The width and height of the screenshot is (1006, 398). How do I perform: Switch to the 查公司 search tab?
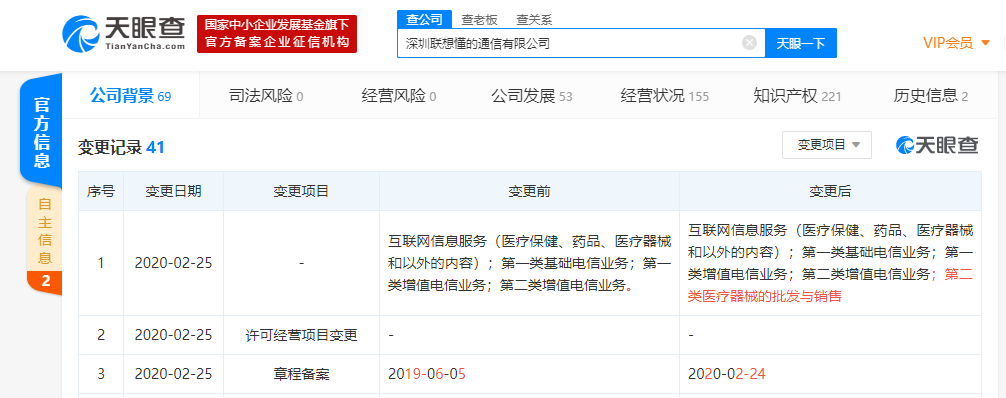[424, 20]
